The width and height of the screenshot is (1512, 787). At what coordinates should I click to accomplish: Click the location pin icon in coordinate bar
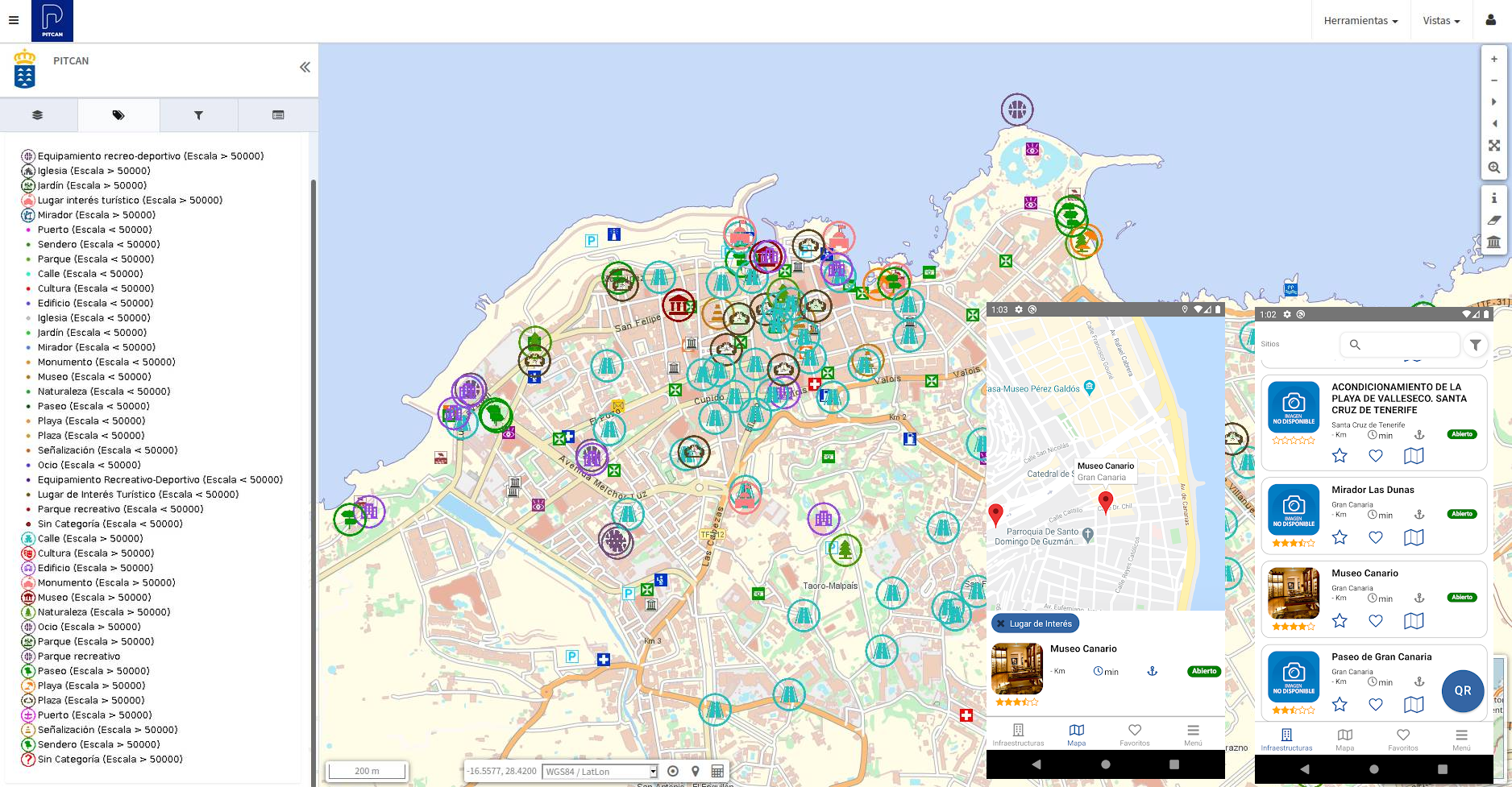pyautogui.click(x=695, y=771)
